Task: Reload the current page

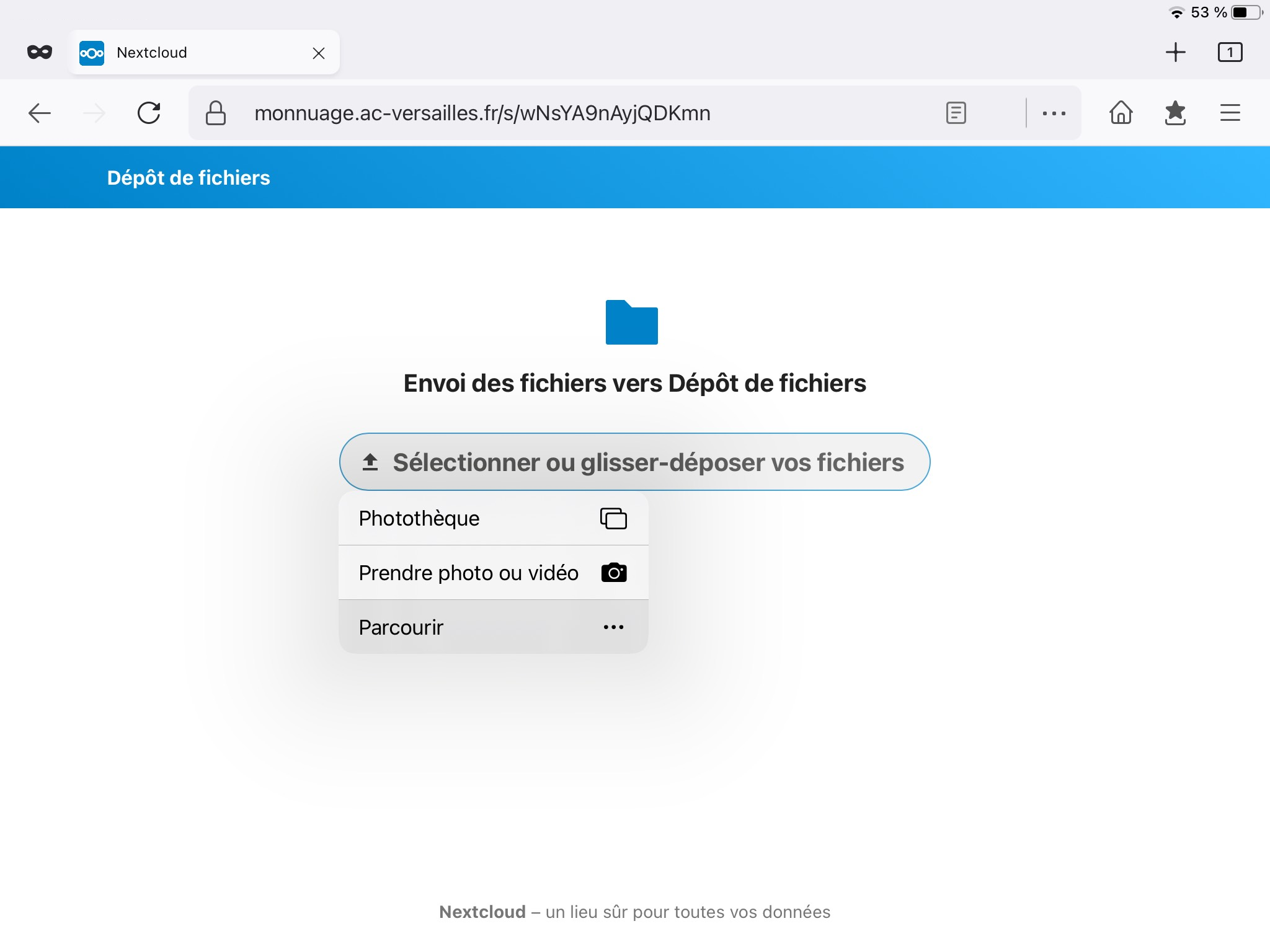Action: click(x=149, y=113)
